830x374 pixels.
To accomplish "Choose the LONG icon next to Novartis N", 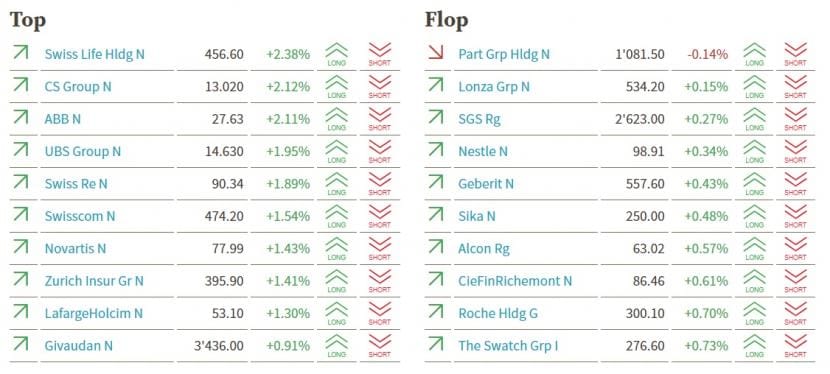I will tap(337, 249).
